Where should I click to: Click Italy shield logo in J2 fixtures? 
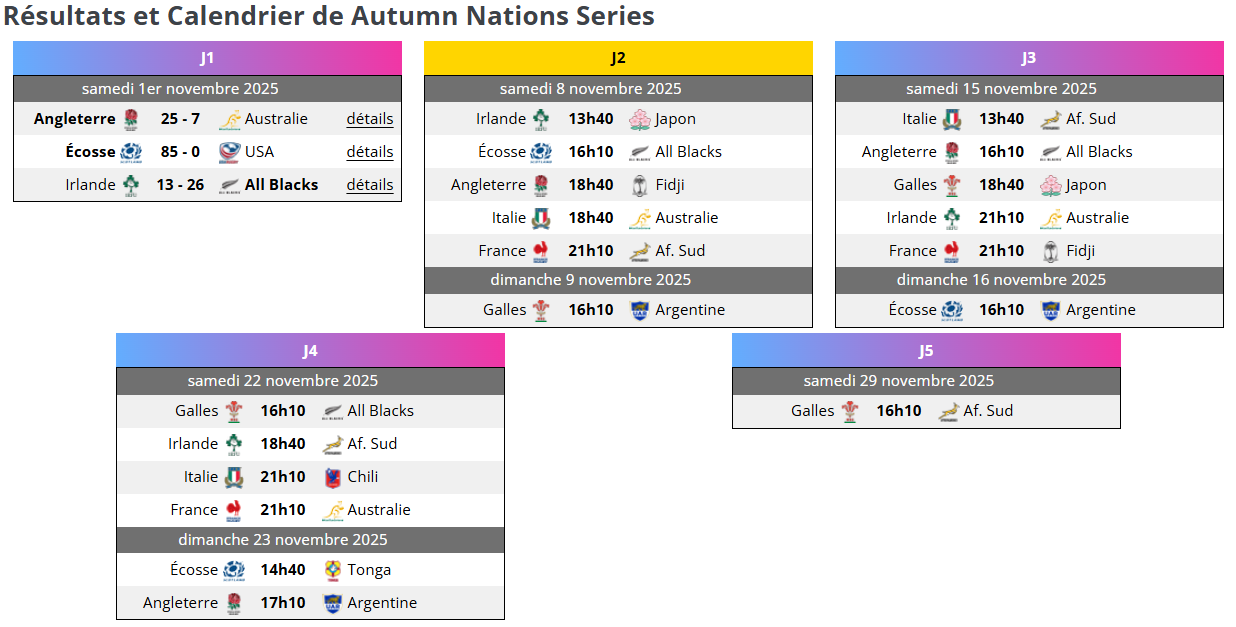[x=541, y=218]
